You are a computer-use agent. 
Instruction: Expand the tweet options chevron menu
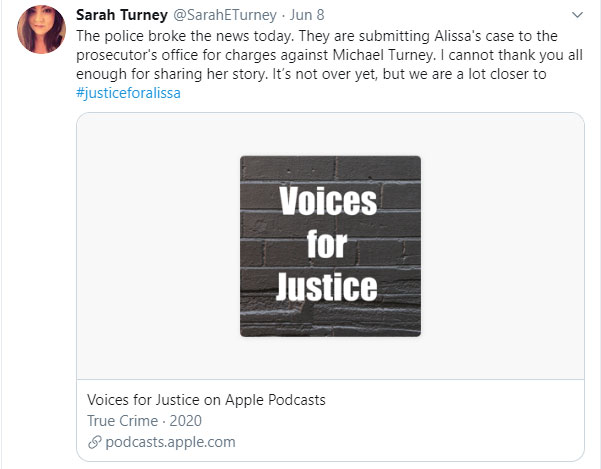[x=578, y=15]
